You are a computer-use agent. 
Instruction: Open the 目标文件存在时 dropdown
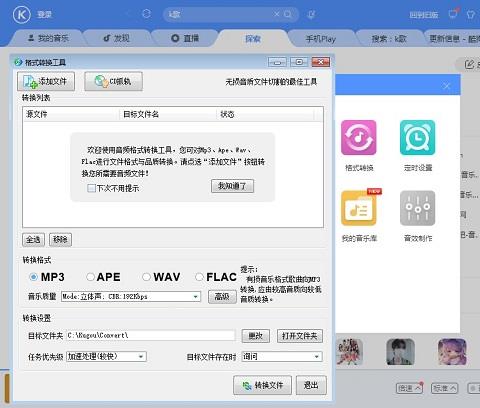(x=282, y=357)
